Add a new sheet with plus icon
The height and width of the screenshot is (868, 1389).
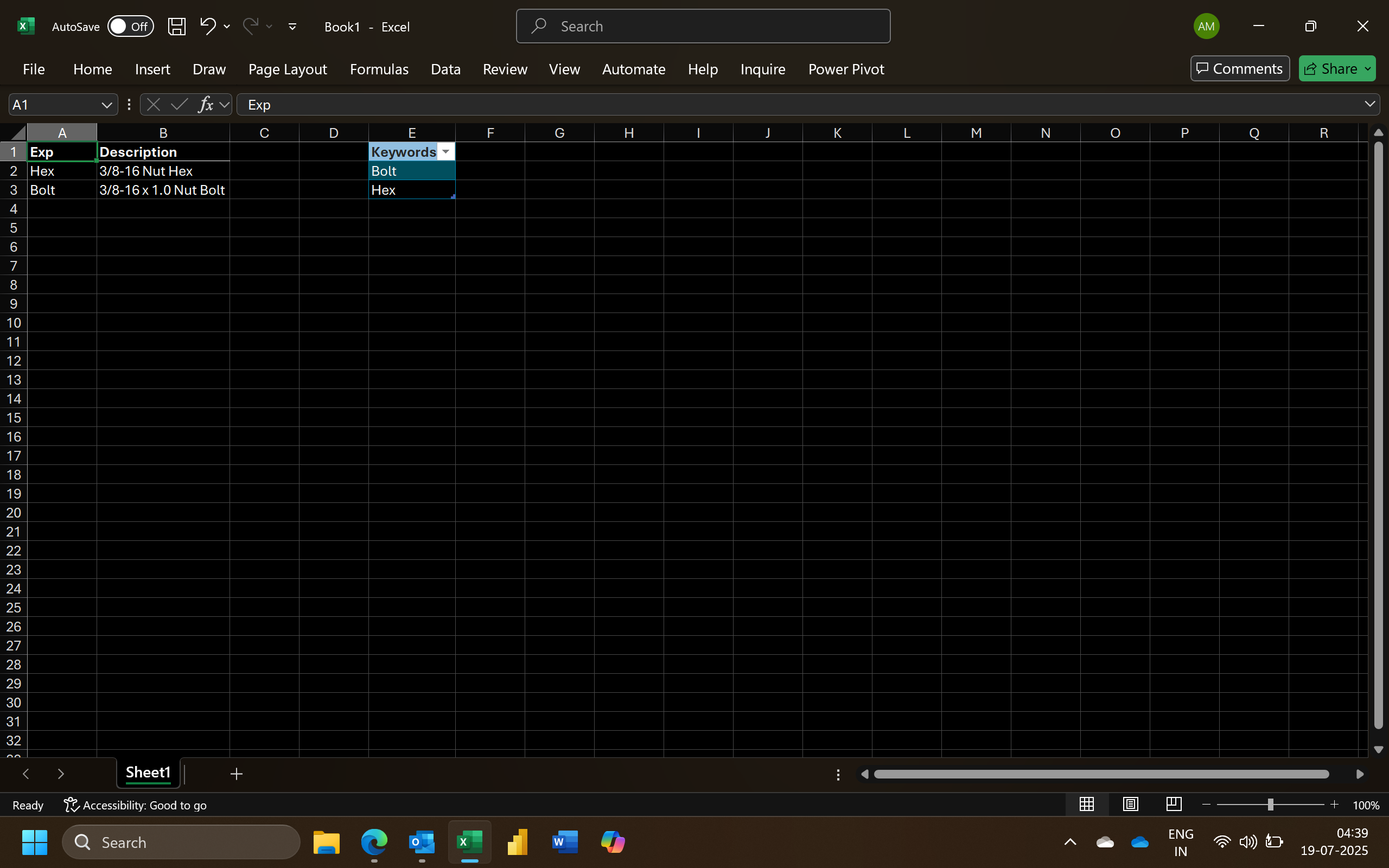point(236,774)
